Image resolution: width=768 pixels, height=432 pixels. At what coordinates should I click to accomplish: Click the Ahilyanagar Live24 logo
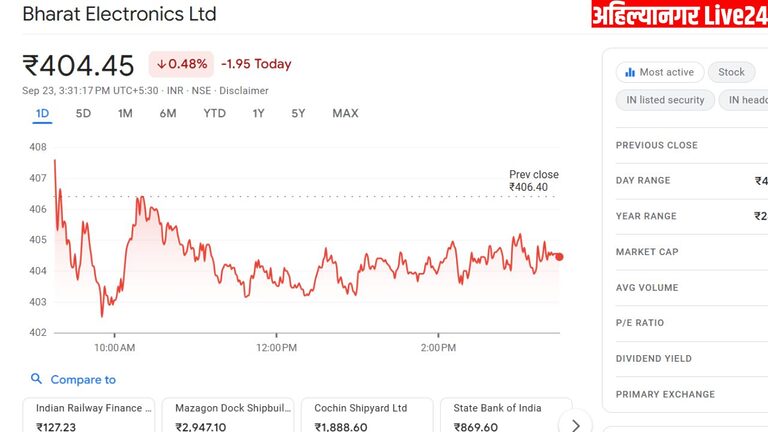coord(679,15)
